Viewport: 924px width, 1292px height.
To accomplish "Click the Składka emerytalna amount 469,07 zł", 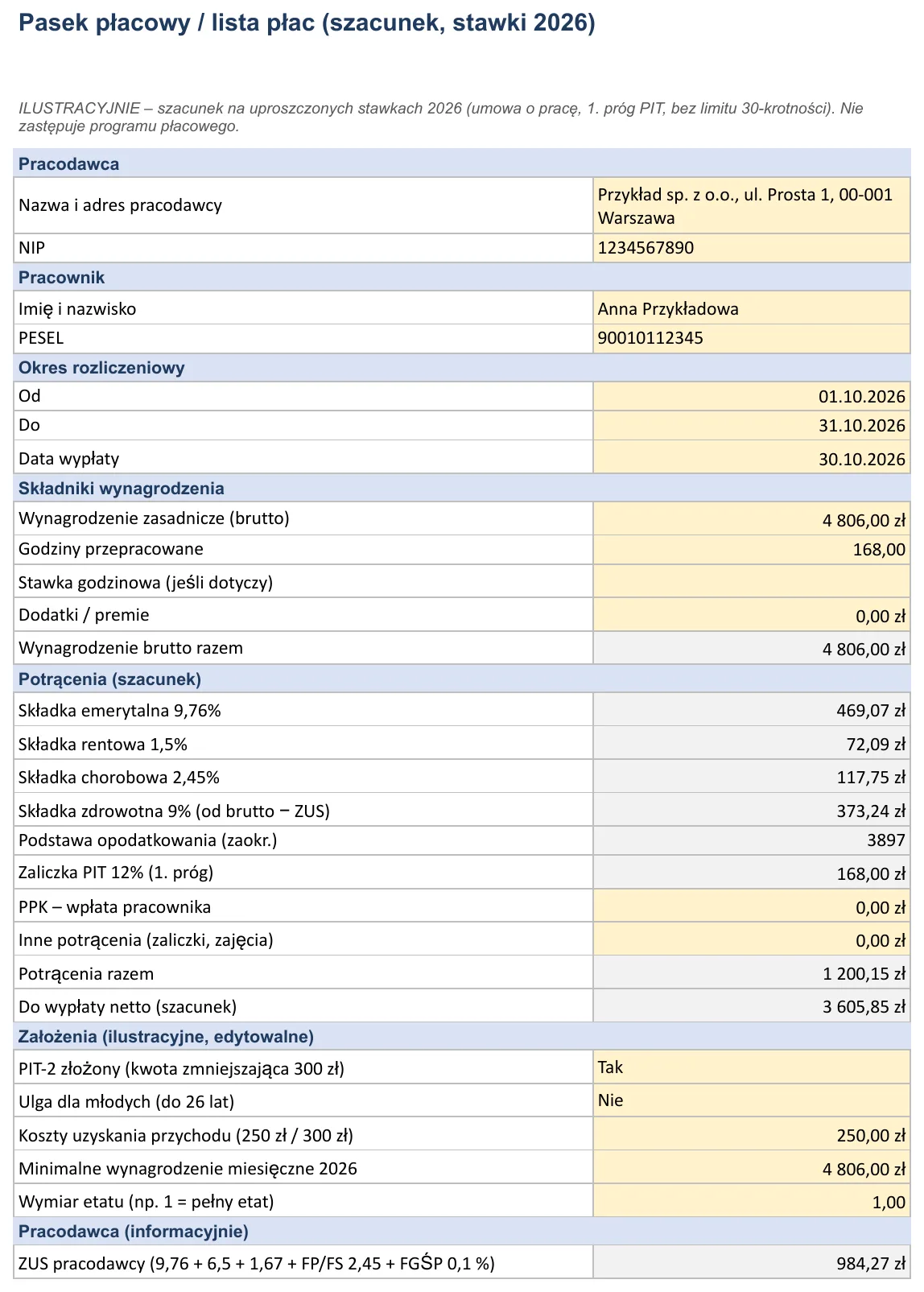I will [x=752, y=710].
